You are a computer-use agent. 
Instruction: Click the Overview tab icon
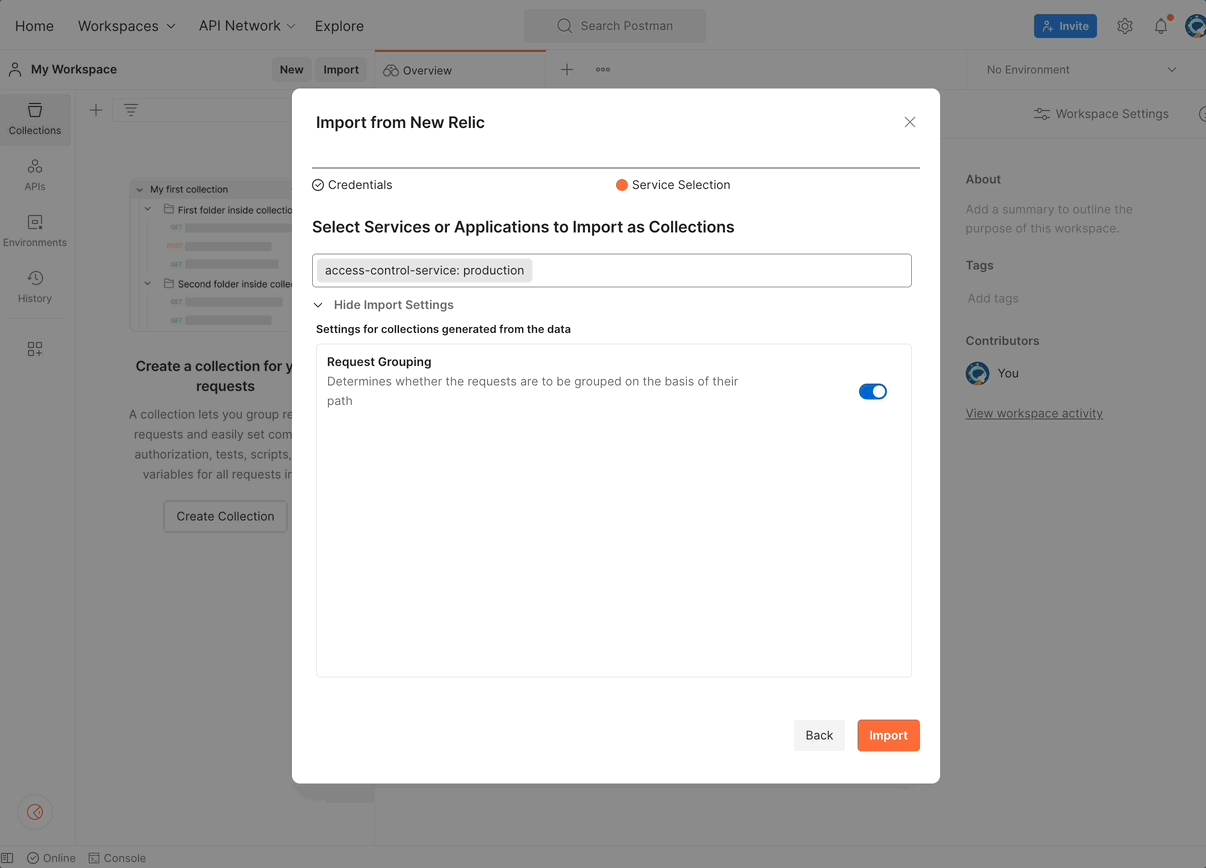point(391,70)
